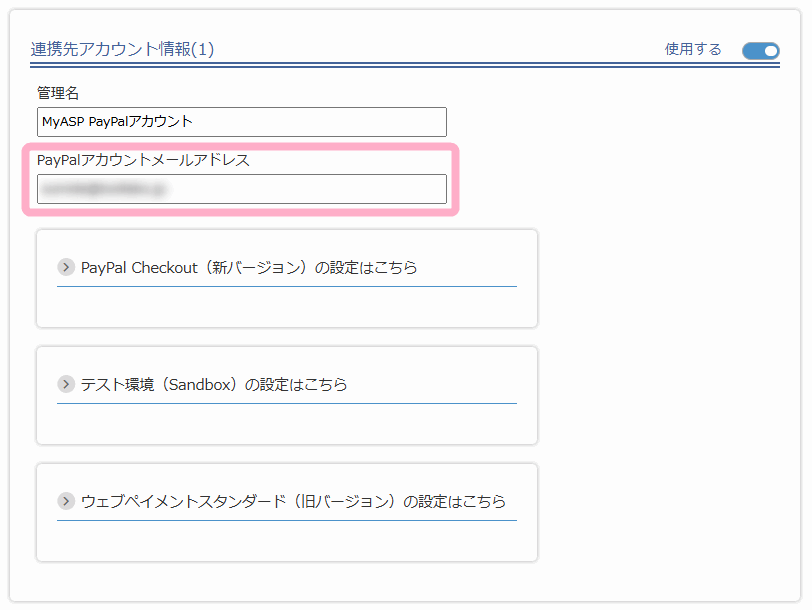Click the blue underline under PayPal Checkout
Viewport: 812px width, 610px height.
pyautogui.click(x=286, y=286)
